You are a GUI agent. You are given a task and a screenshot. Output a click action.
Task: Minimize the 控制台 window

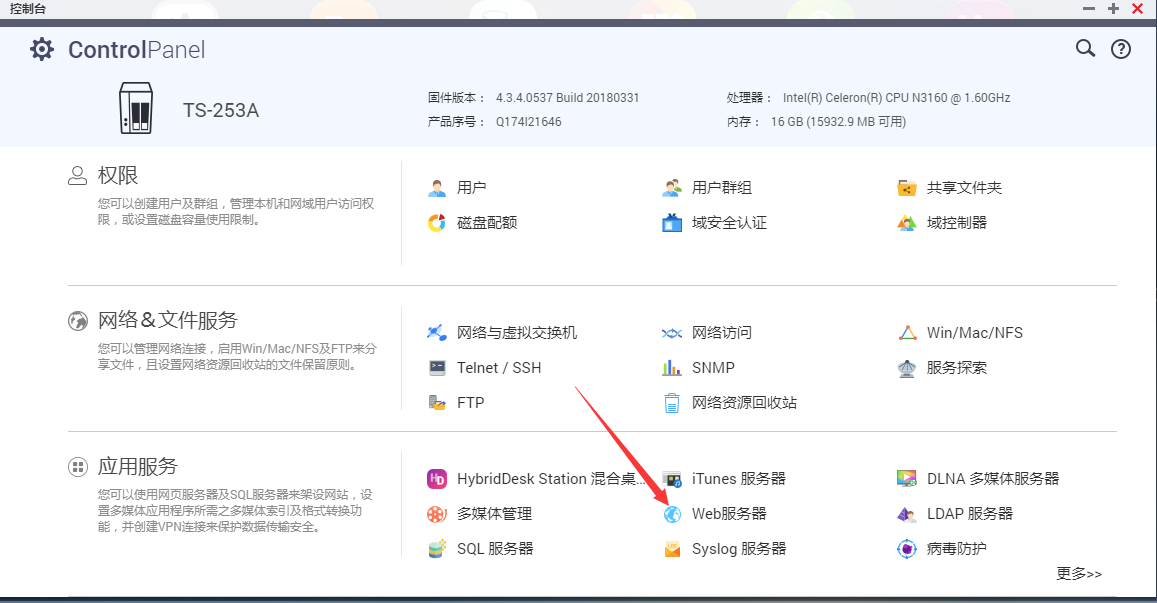coord(1089,9)
